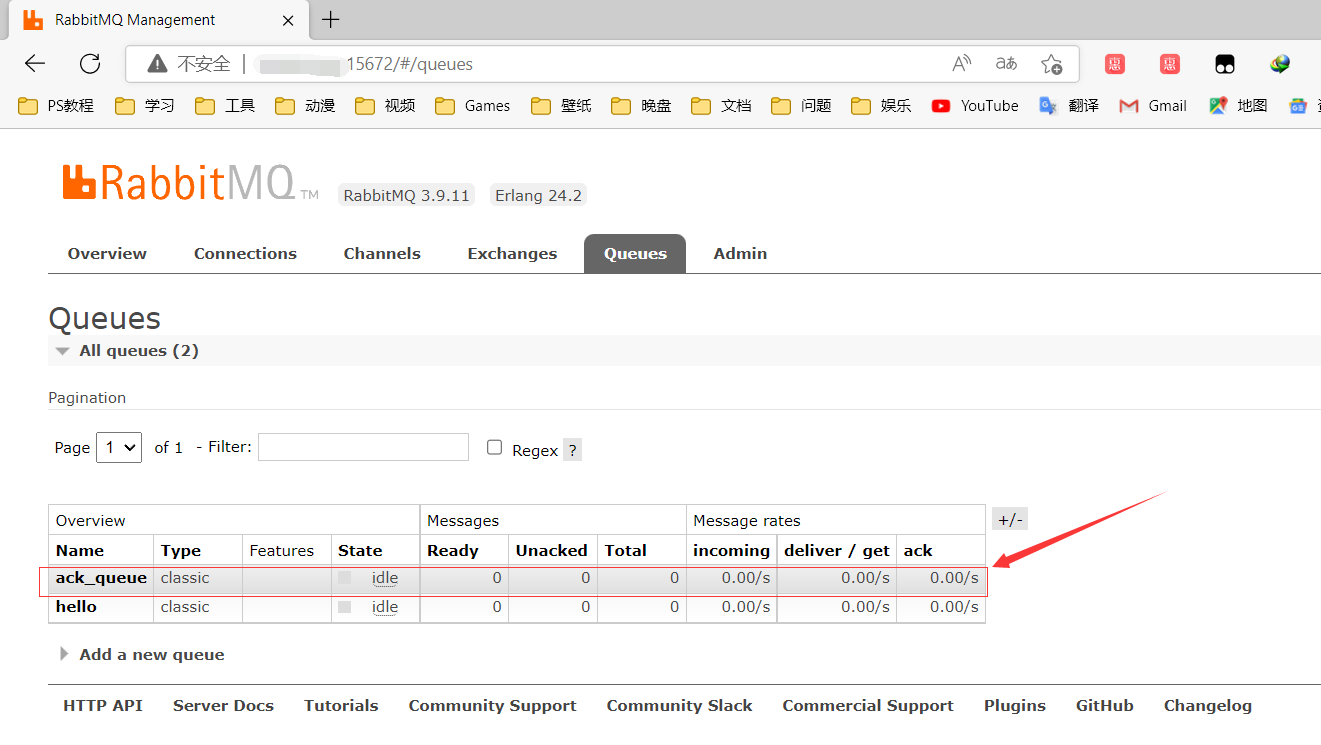Screen dimensions: 1321x745
Task: Sort queues by Name column
Action: tap(80, 551)
